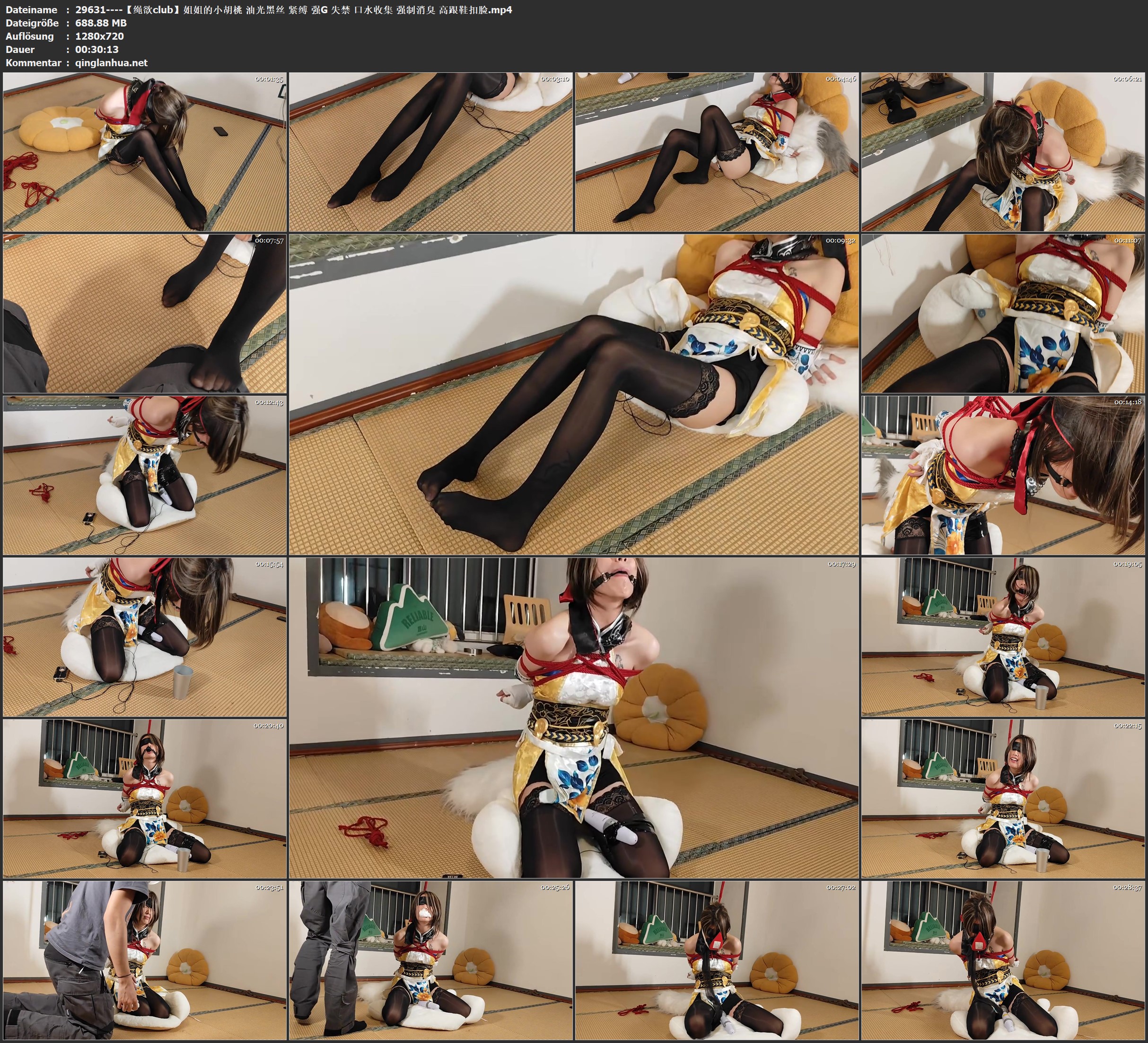Click the frame labeled 00:25:26
Screen dimensions: 1148x1043
430,960
